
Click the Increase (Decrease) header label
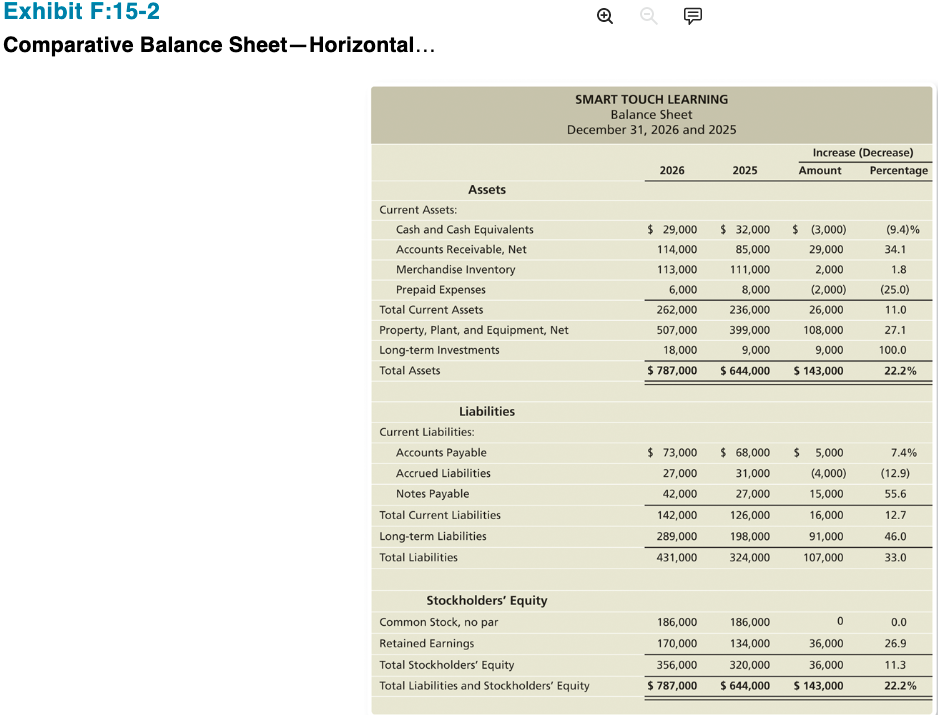(864, 152)
